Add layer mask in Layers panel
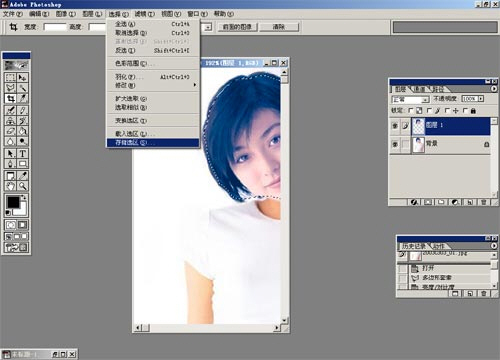 [428, 202]
